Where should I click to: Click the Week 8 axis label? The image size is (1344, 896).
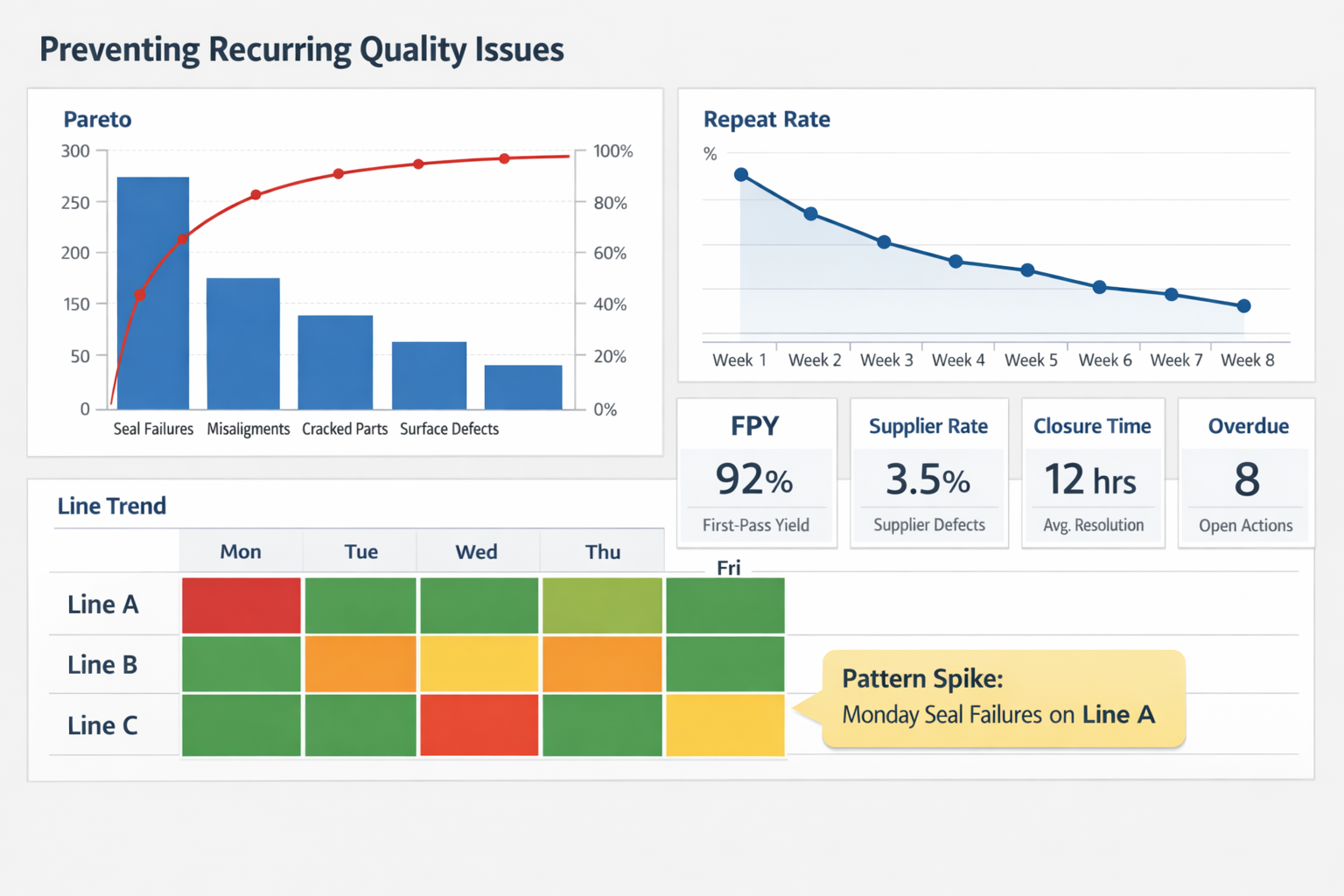1248,360
